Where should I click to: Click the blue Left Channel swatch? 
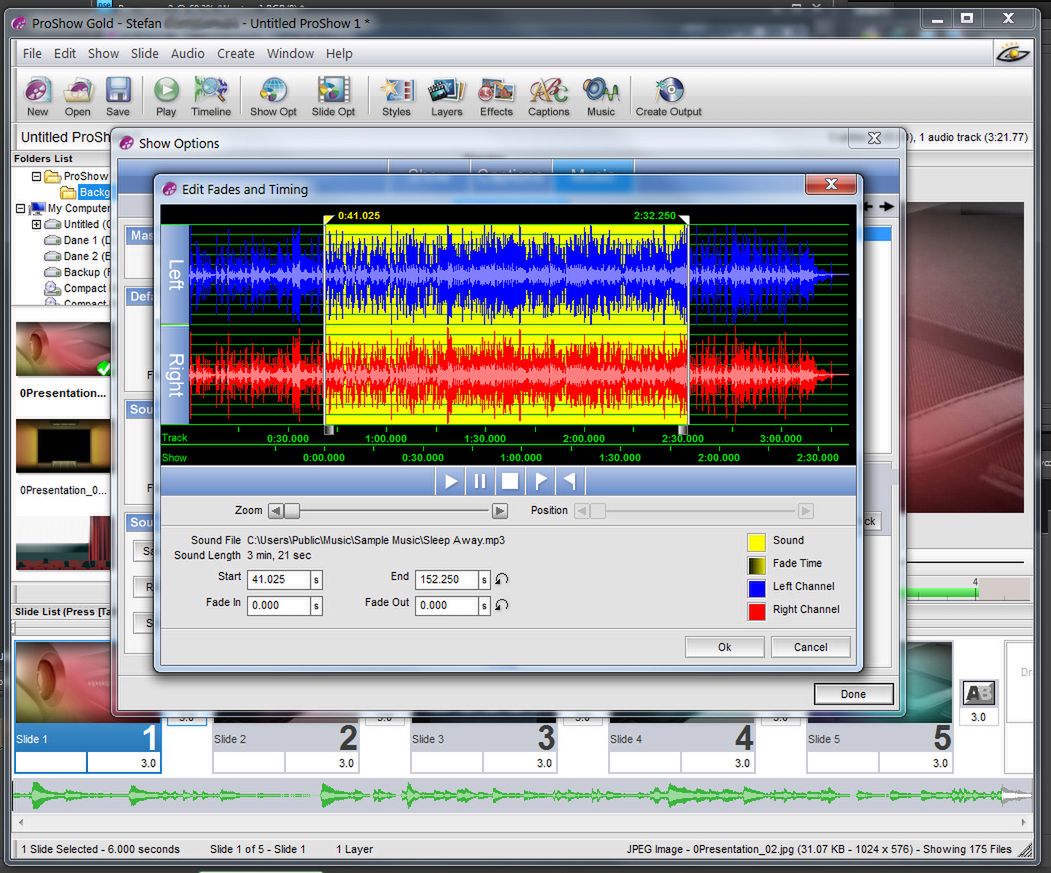[x=756, y=588]
